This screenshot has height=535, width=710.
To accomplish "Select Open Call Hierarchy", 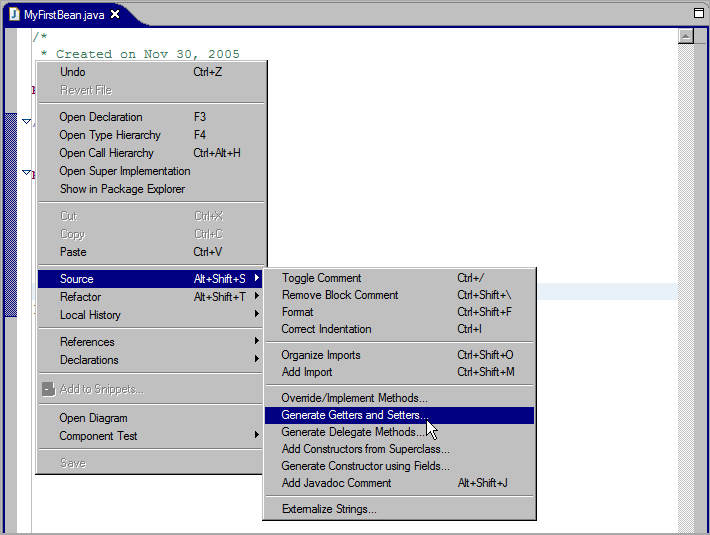I will coord(152,153).
